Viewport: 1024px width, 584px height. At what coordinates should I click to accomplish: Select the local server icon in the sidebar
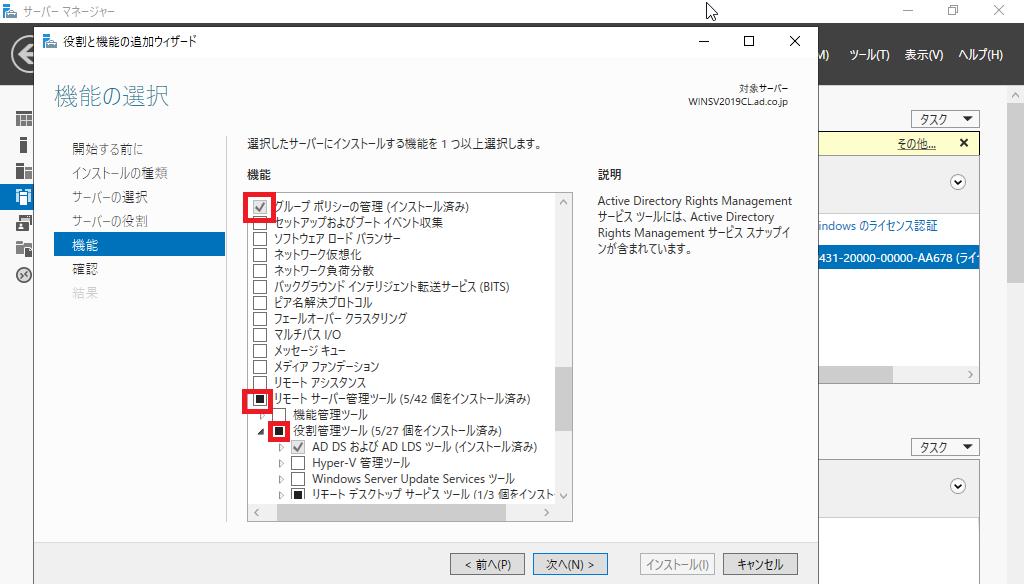[24, 145]
